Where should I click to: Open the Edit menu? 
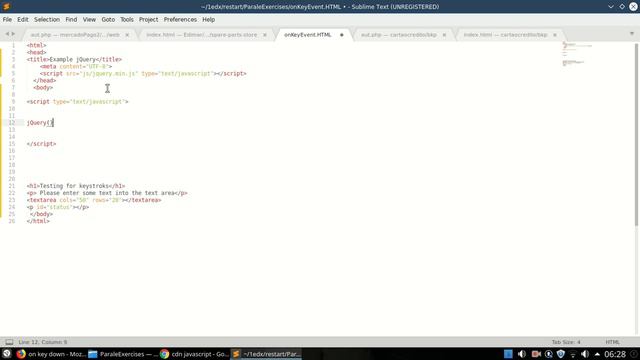coord(23,20)
